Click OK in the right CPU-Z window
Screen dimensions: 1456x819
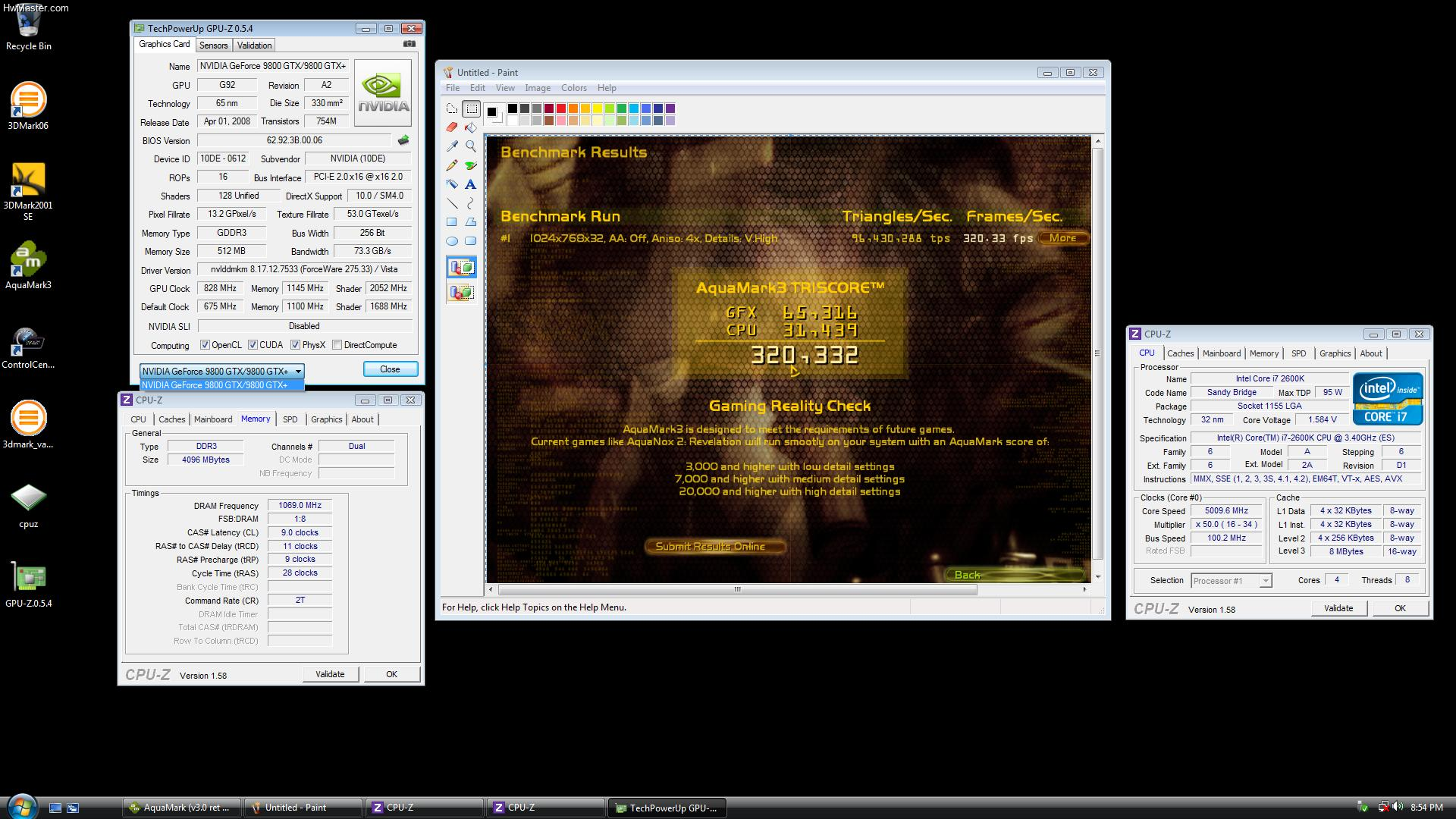click(1400, 608)
